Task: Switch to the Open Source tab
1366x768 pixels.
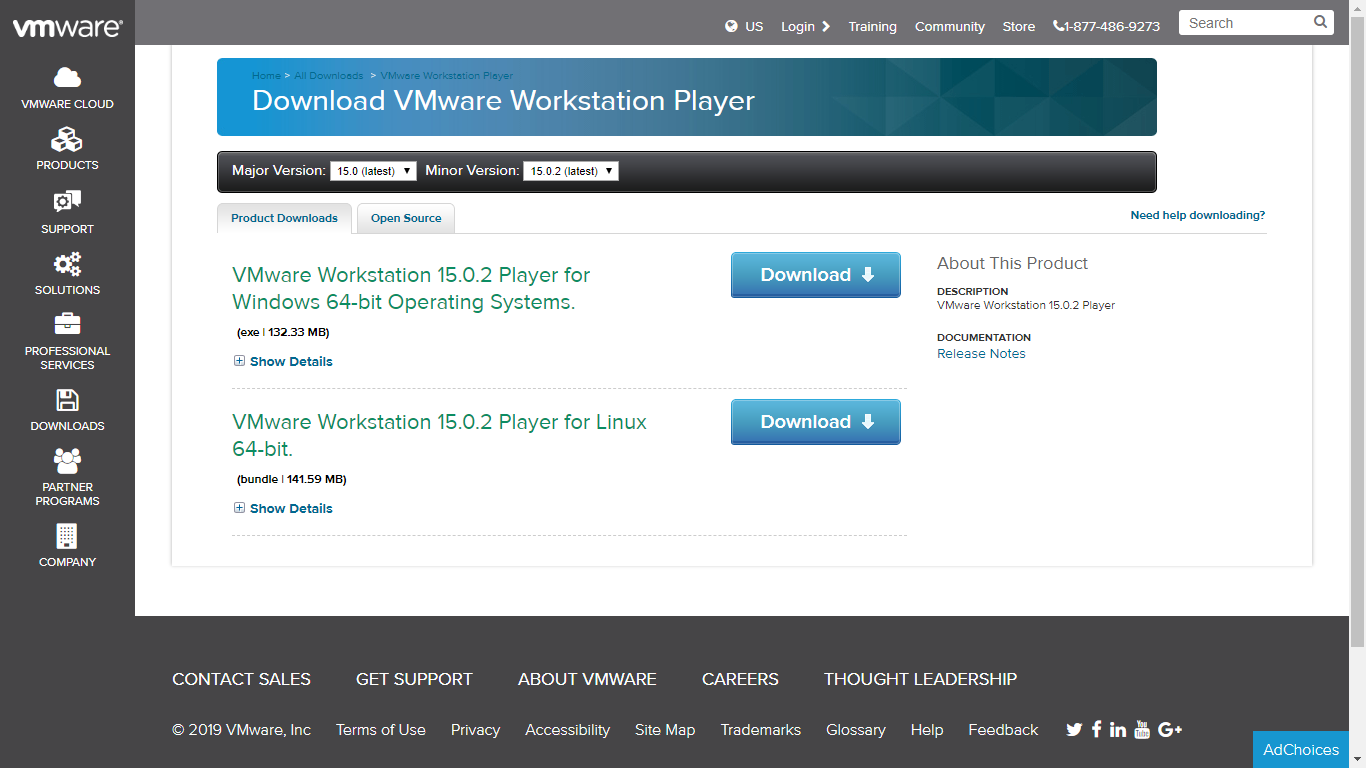Action: pos(406,218)
